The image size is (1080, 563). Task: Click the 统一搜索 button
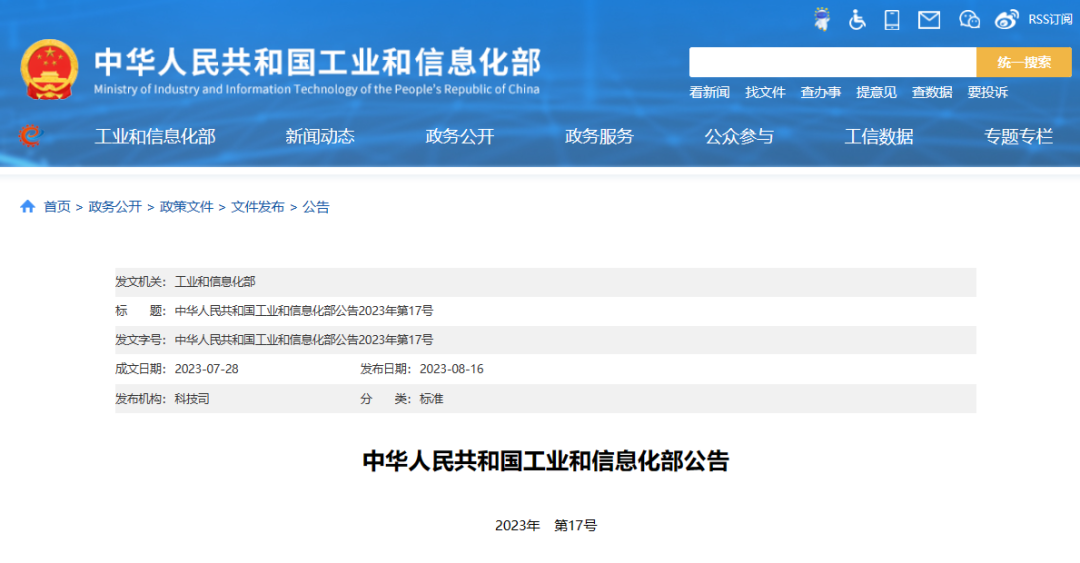pyautogui.click(x=1023, y=62)
